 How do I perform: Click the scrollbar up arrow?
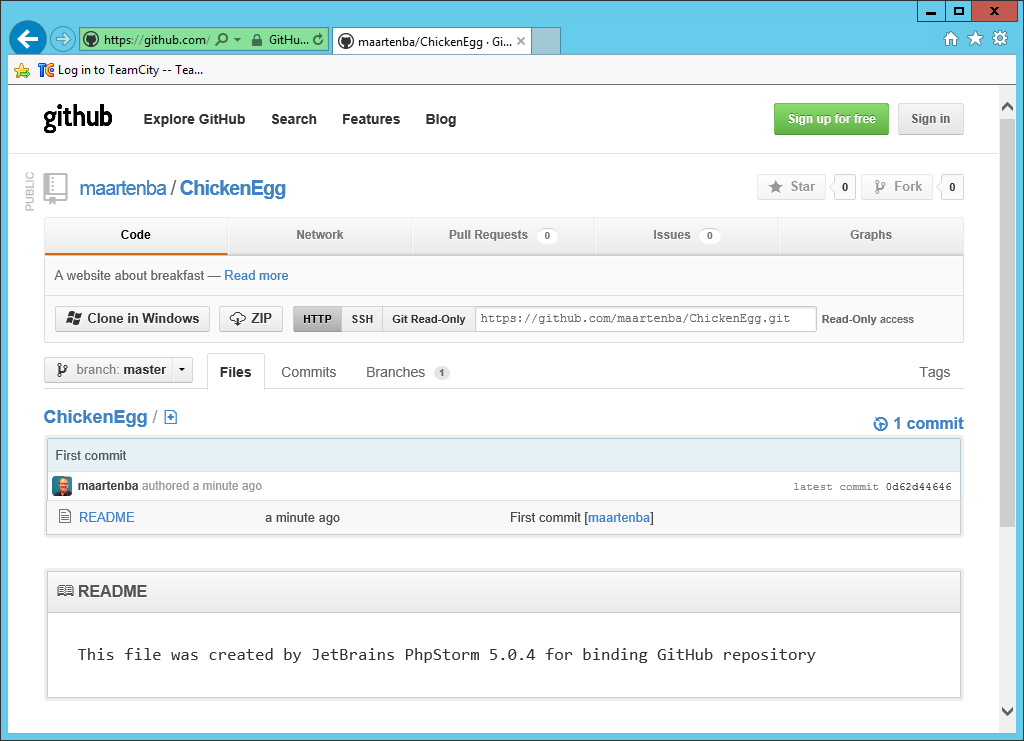(x=1008, y=106)
